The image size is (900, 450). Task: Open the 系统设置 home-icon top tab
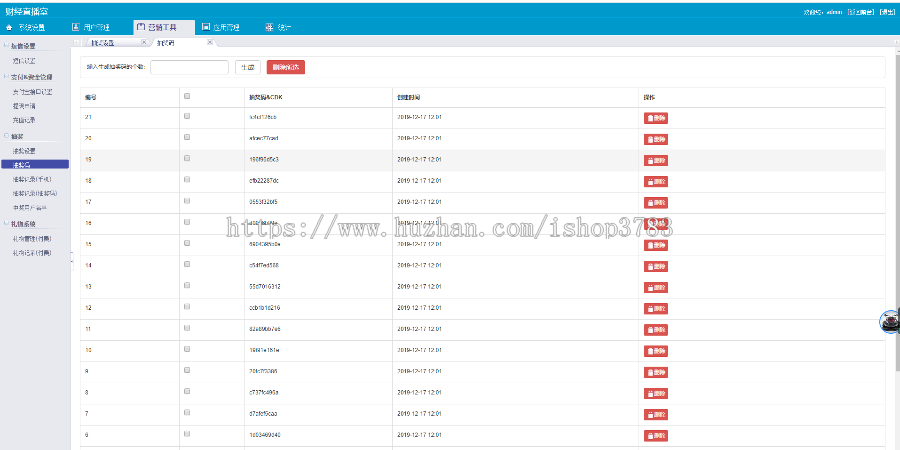pyautogui.click(x=25, y=27)
